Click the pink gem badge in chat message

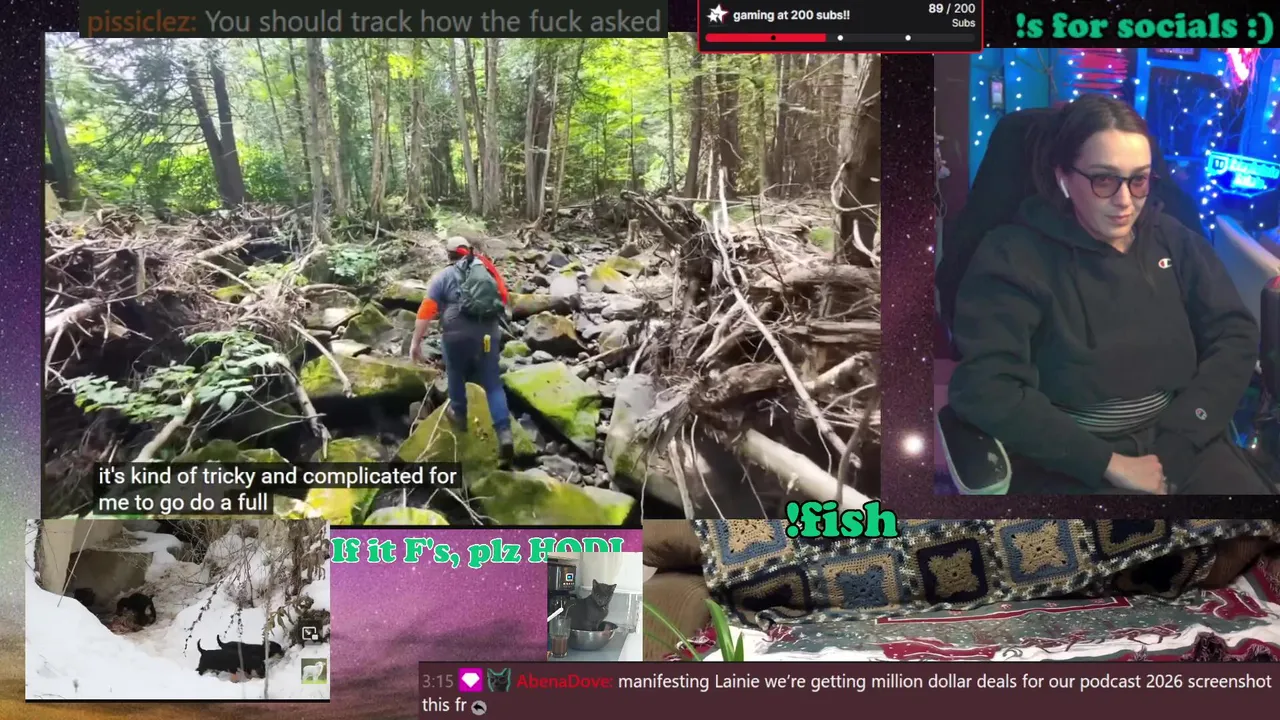pos(470,682)
